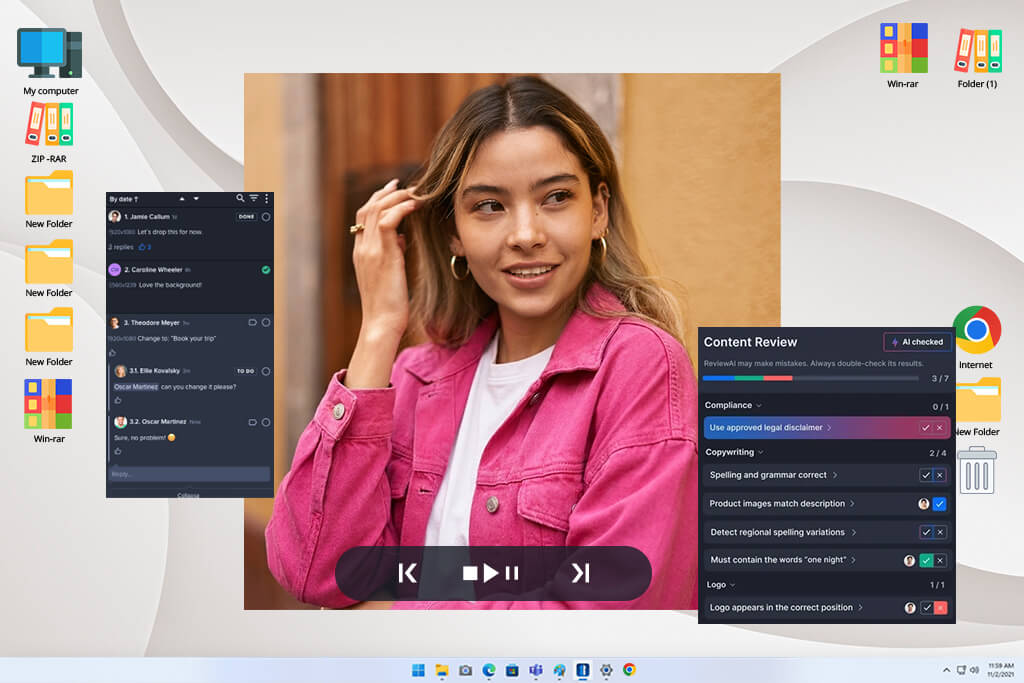Open Microsoft Teams from the taskbar
1024x683 pixels.
coord(536,670)
